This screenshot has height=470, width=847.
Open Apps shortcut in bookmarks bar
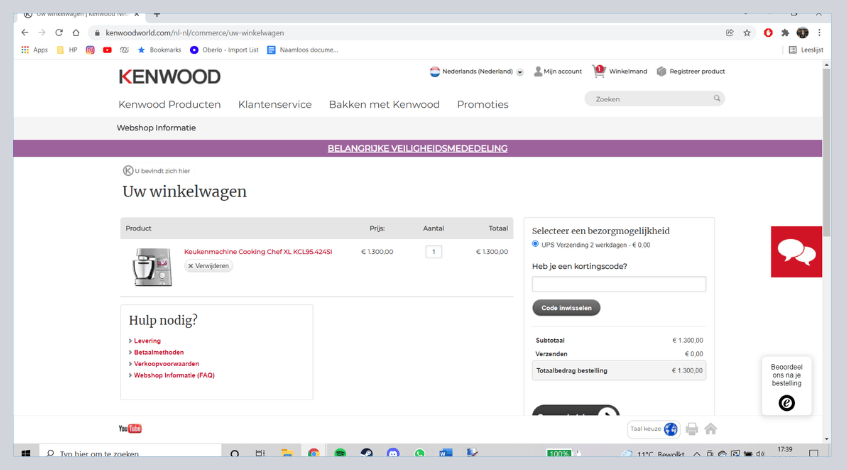pos(35,50)
